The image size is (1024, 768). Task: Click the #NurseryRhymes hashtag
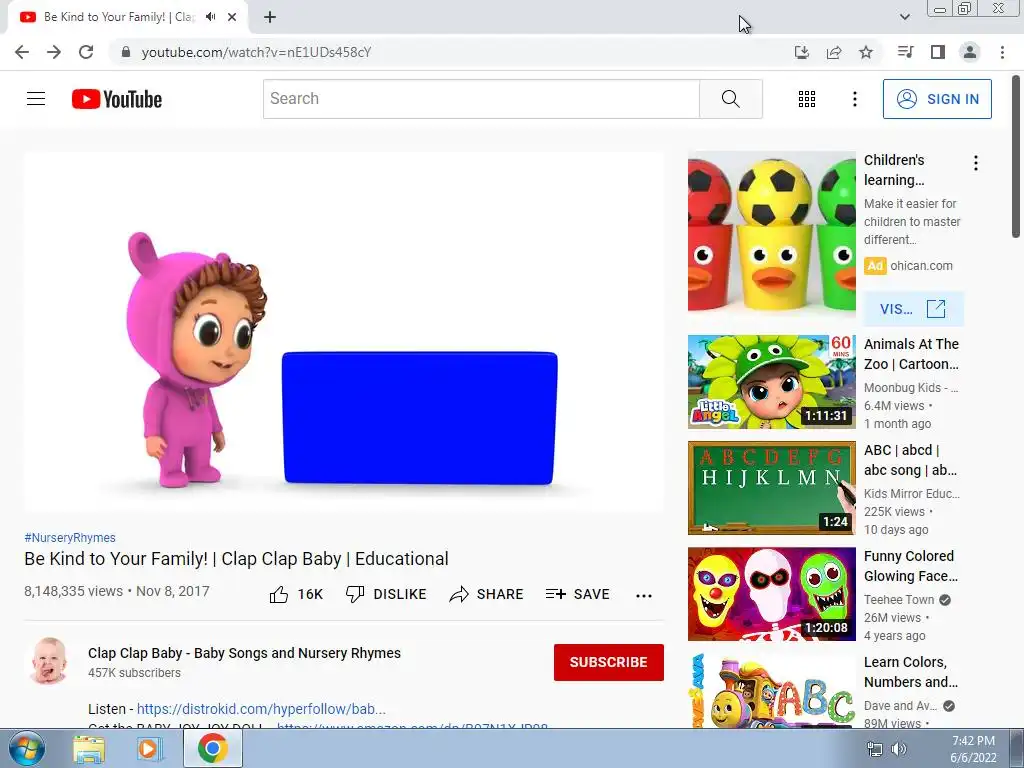click(70, 537)
